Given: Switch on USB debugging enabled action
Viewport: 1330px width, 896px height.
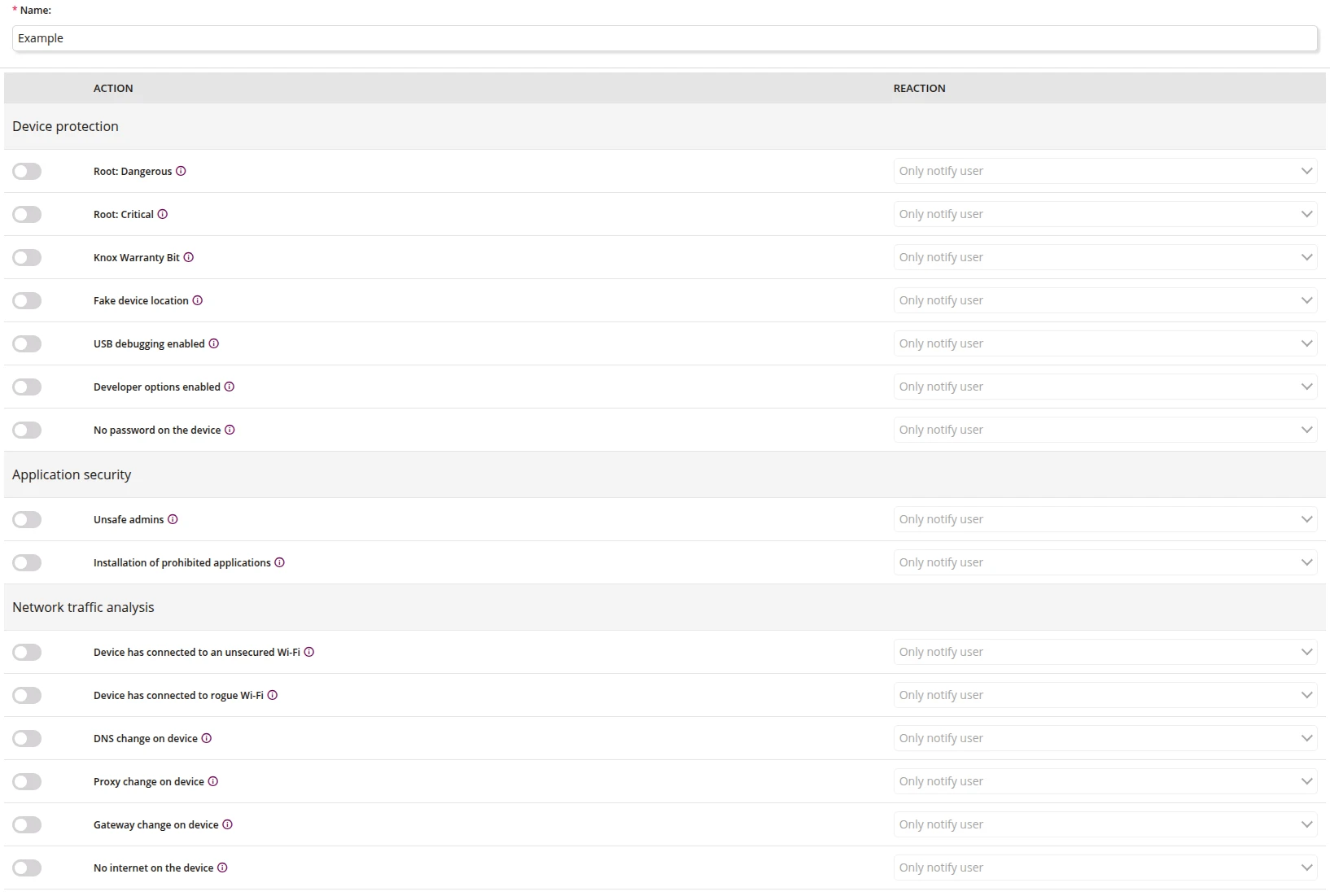Looking at the screenshot, I should 27,343.
